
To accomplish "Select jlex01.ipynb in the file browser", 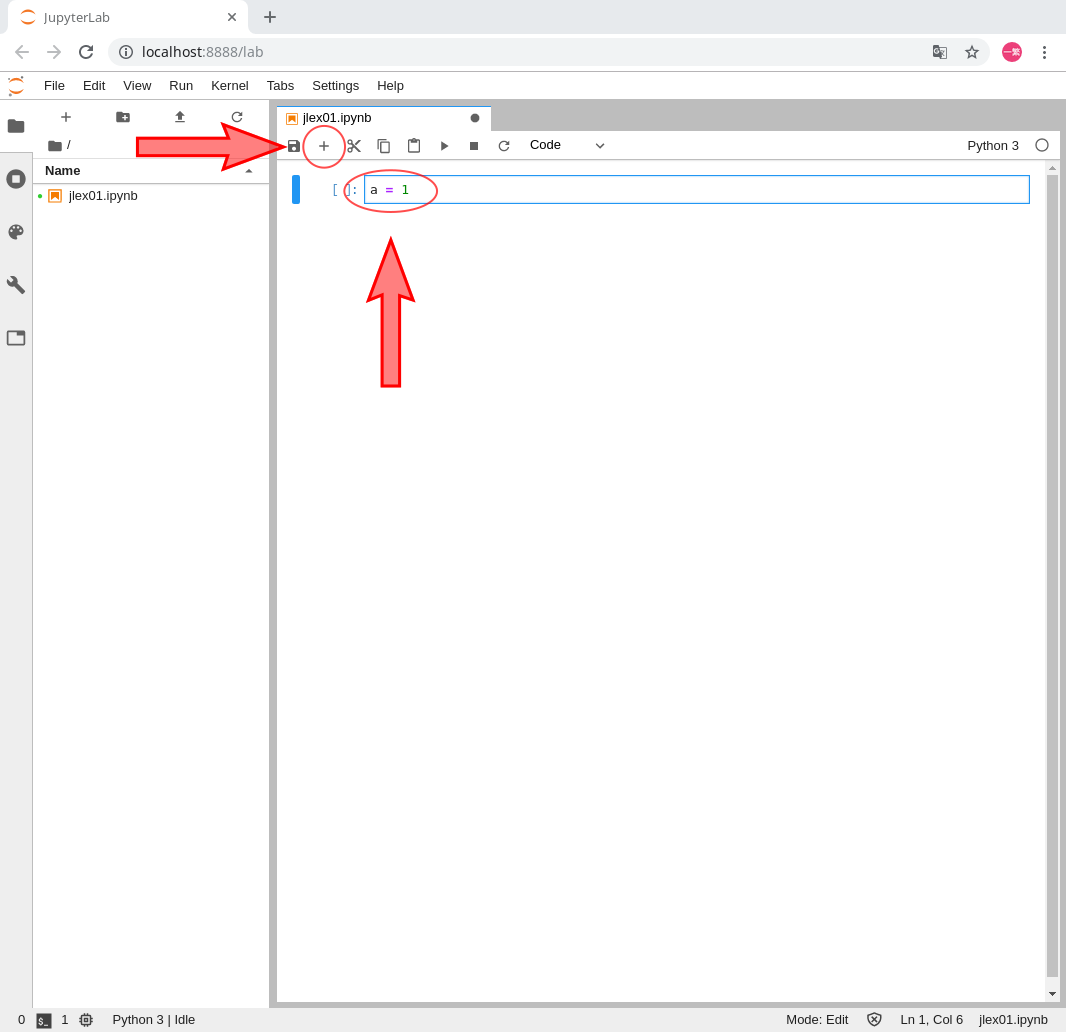I will point(103,196).
